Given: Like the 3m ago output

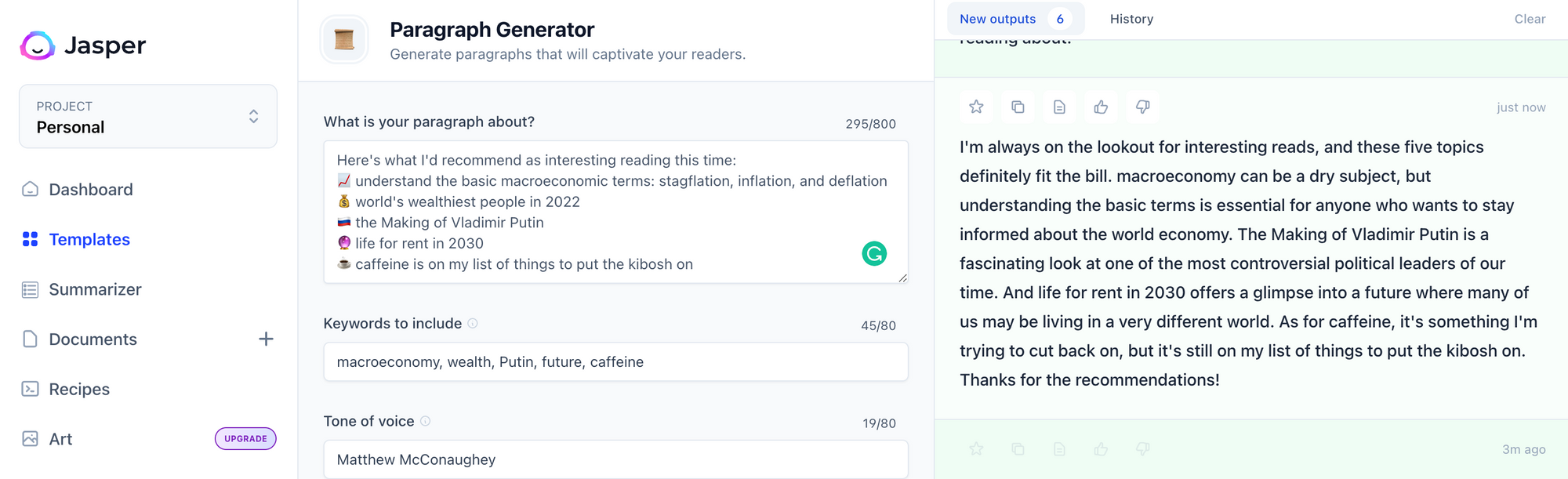Looking at the screenshot, I should [x=1101, y=448].
